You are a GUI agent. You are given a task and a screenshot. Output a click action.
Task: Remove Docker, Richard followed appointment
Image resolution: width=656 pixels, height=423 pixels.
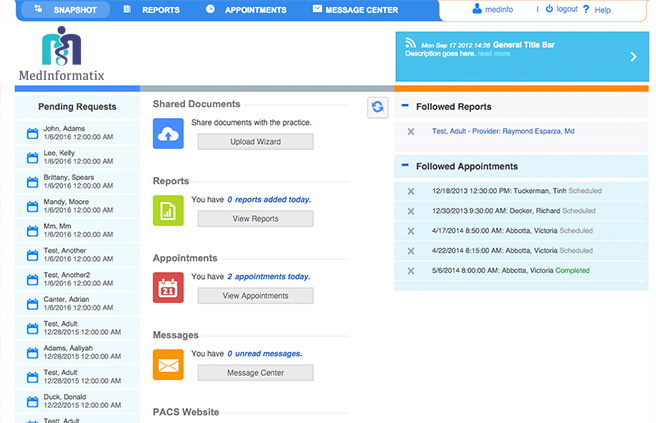click(410, 211)
